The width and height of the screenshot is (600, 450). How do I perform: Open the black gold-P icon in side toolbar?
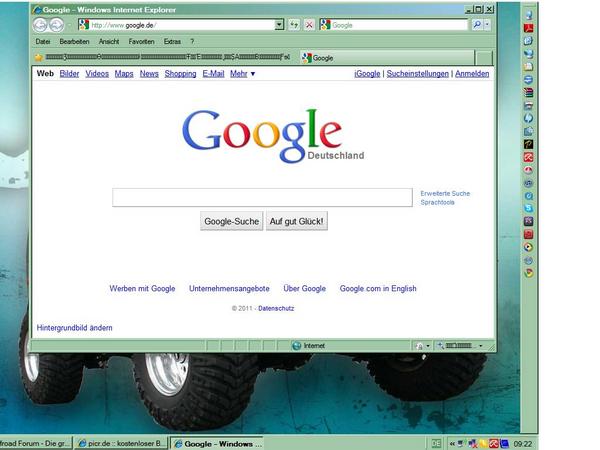pyautogui.click(x=528, y=144)
